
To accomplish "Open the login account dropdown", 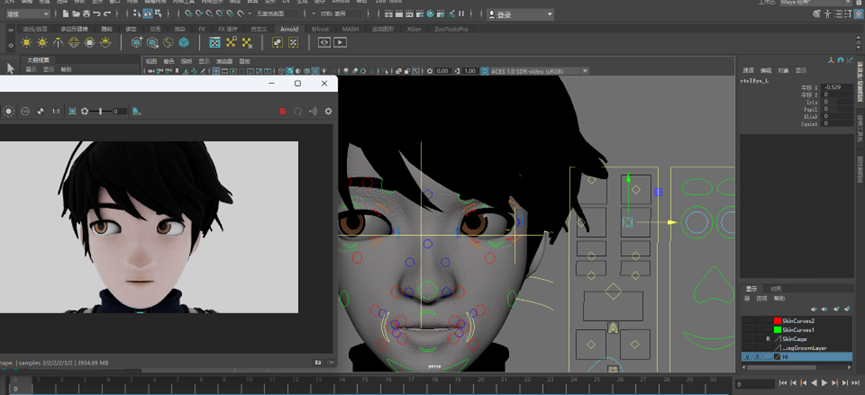I will (520, 14).
